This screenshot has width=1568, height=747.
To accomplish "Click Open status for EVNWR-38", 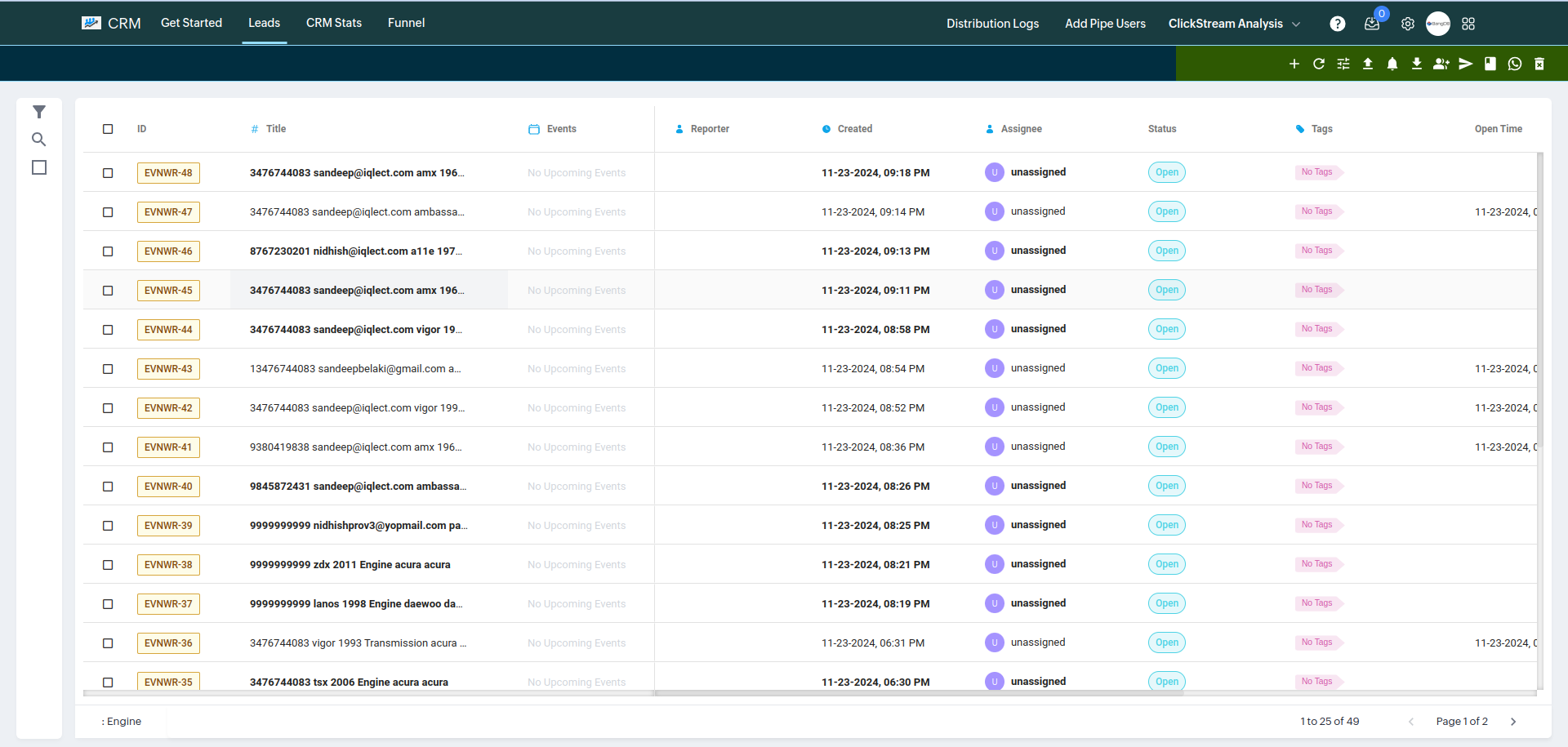I will pos(1167,564).
